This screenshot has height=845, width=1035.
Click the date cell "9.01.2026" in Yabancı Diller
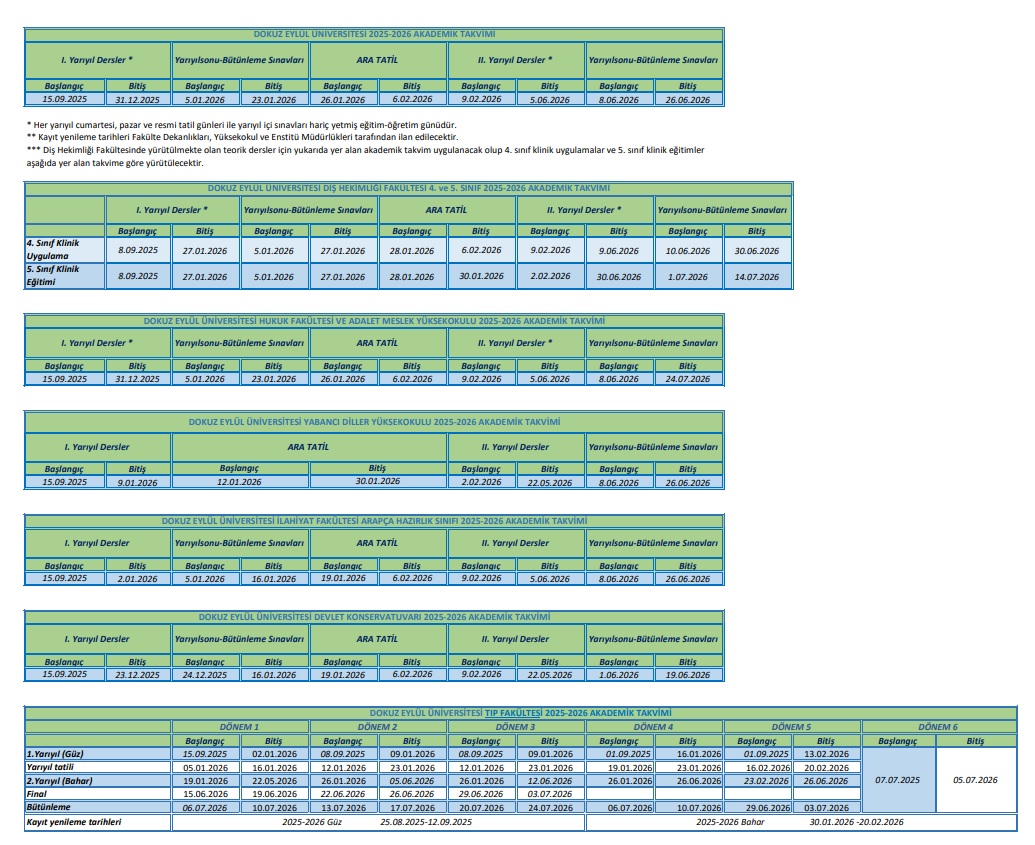pos(137,483)
